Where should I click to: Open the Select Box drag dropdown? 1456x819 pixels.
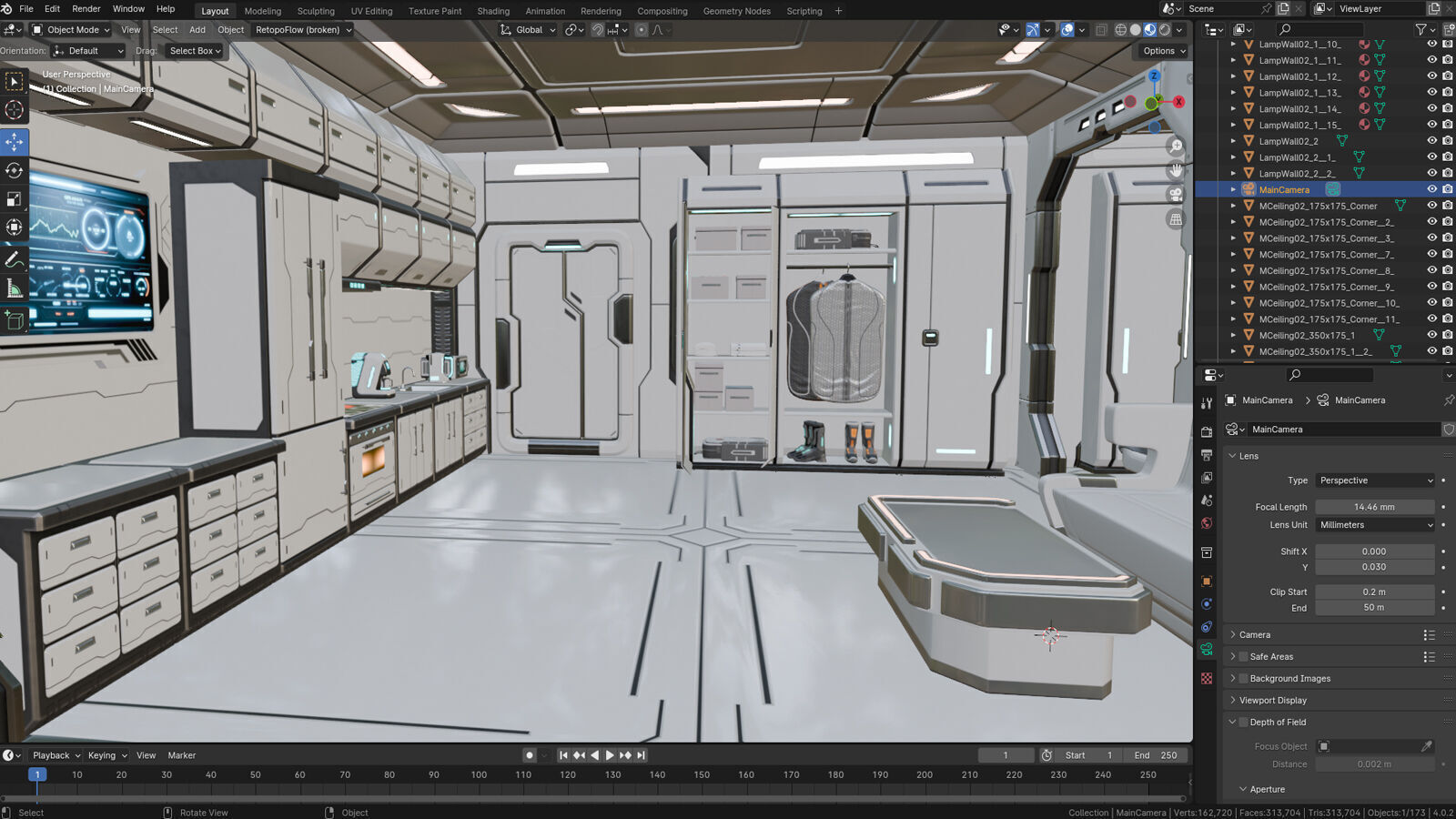(x=193, y=51)
